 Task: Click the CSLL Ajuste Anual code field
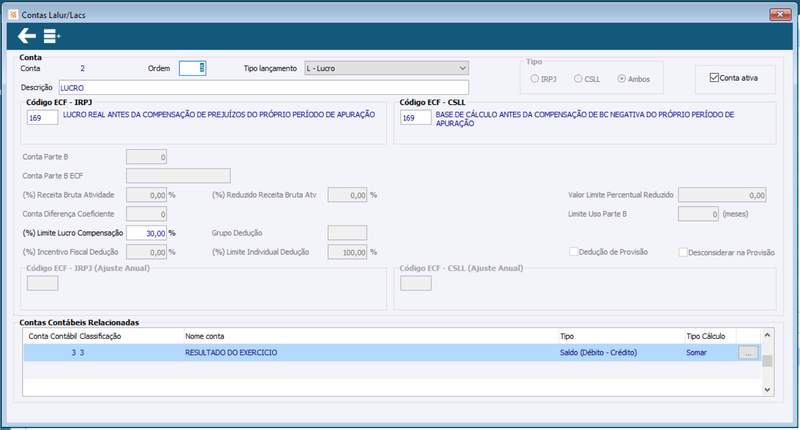click(x=416, y=283)
